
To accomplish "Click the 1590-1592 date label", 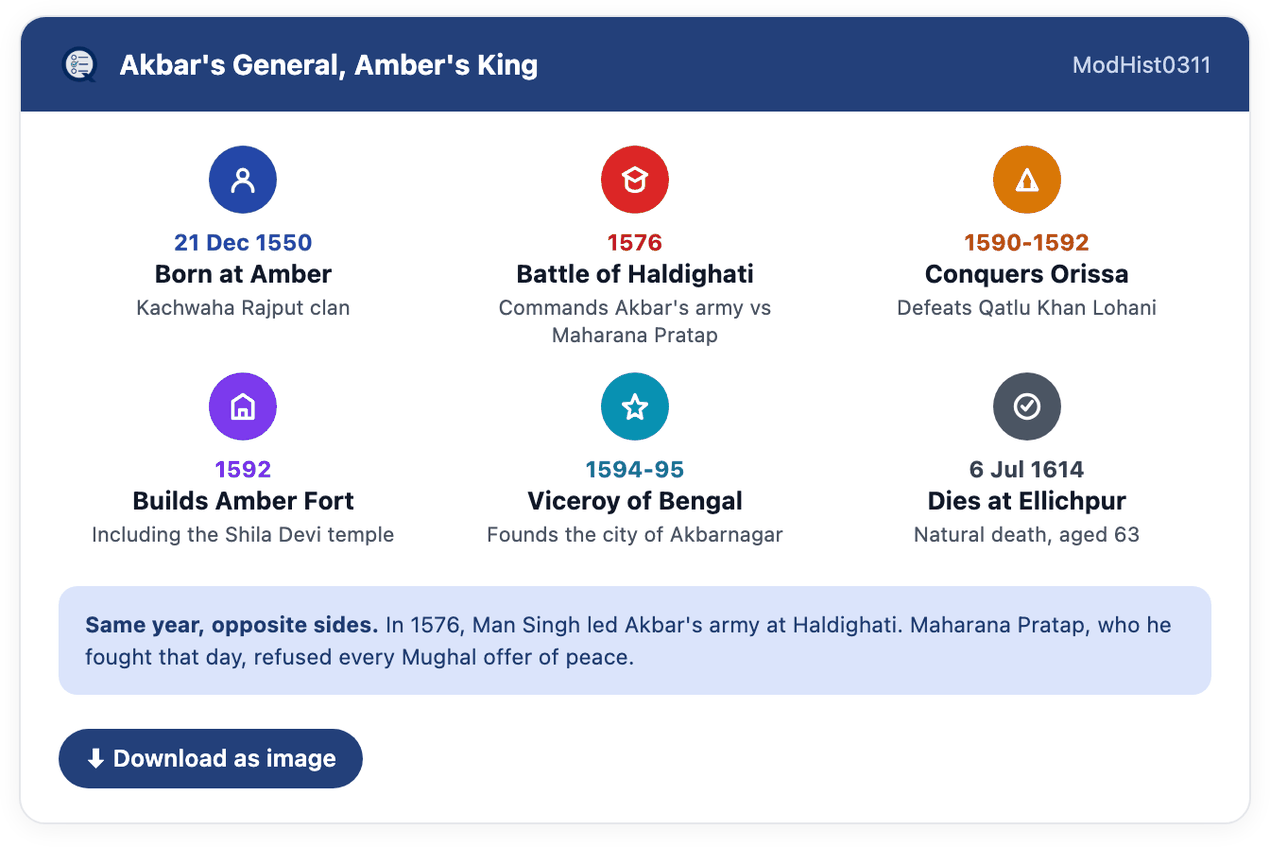I will 1027,243.
